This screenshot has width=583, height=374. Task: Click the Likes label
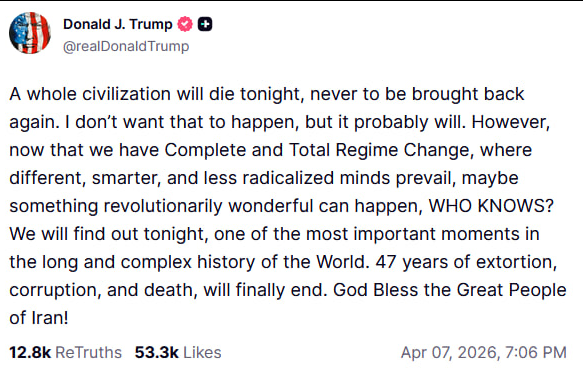coord(202,352)
